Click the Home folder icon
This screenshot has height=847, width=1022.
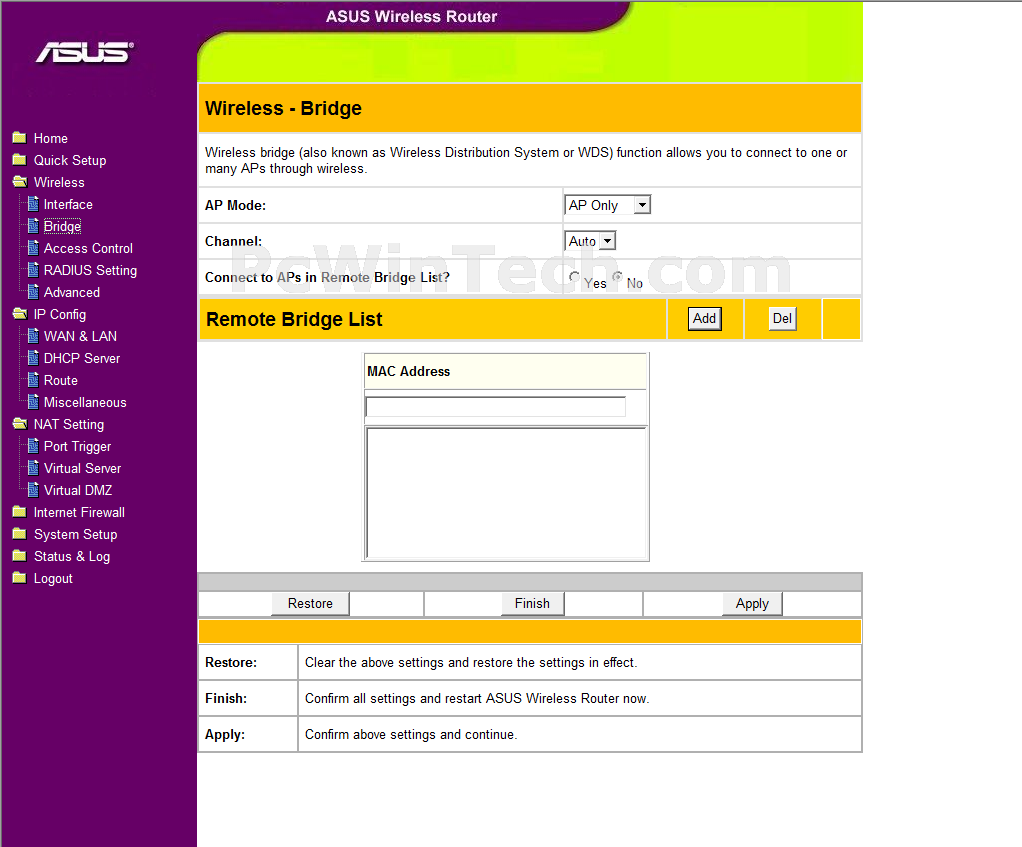(x=20, y=137)
